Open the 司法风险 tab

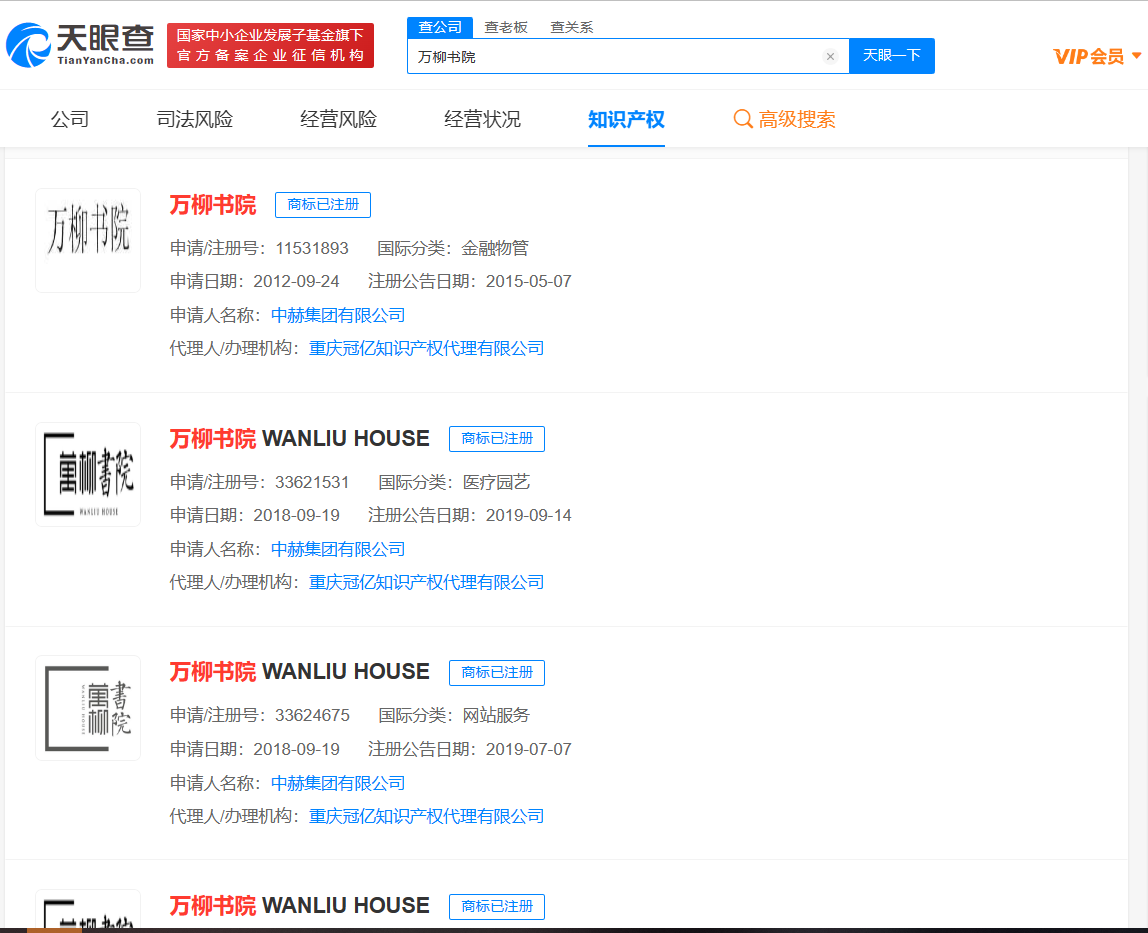195,119
